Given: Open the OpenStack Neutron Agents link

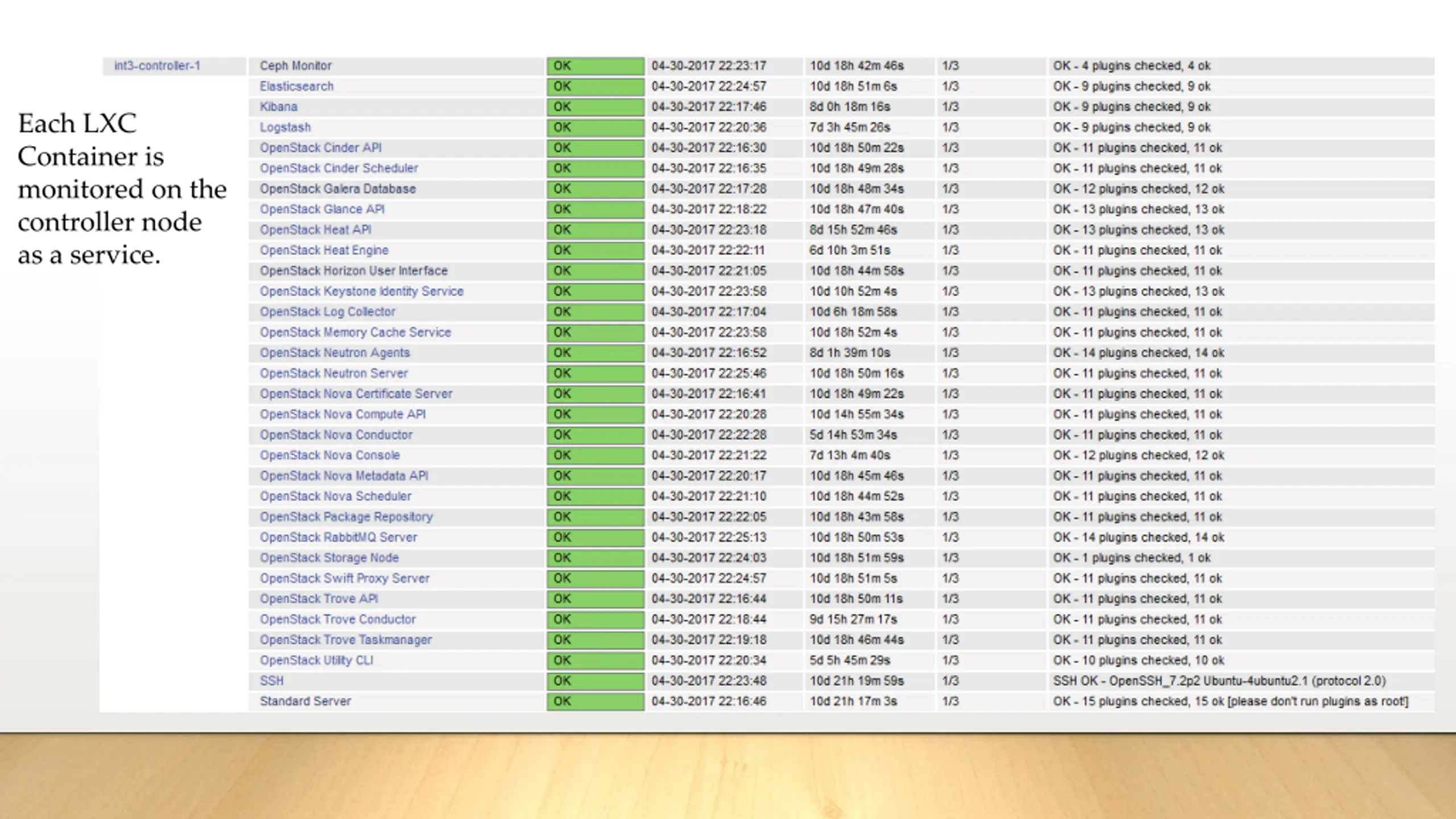Looking at the screenshot, I should 334,353.
